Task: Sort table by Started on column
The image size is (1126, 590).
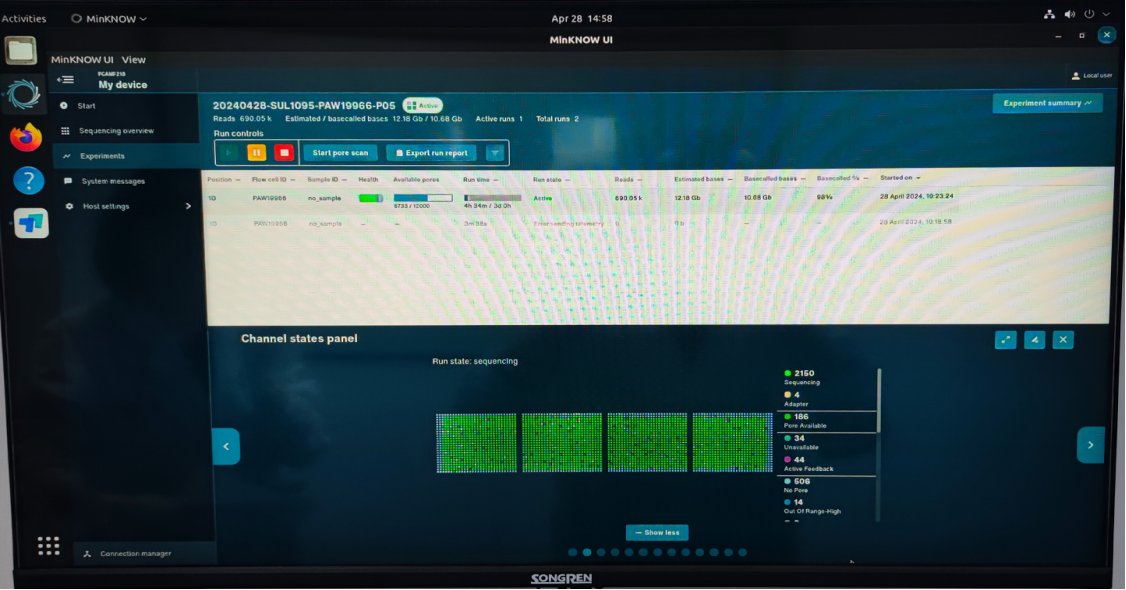Action: [901, 177]
